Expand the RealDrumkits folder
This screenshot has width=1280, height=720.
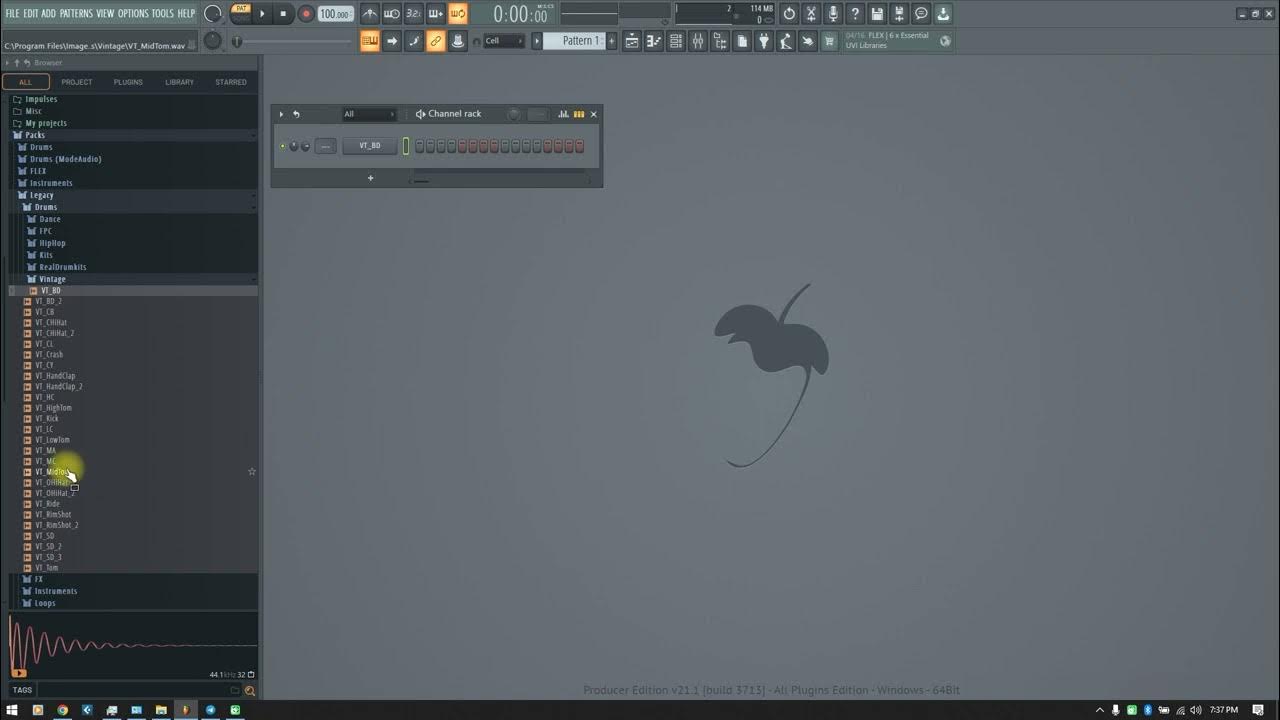(62, 267)
